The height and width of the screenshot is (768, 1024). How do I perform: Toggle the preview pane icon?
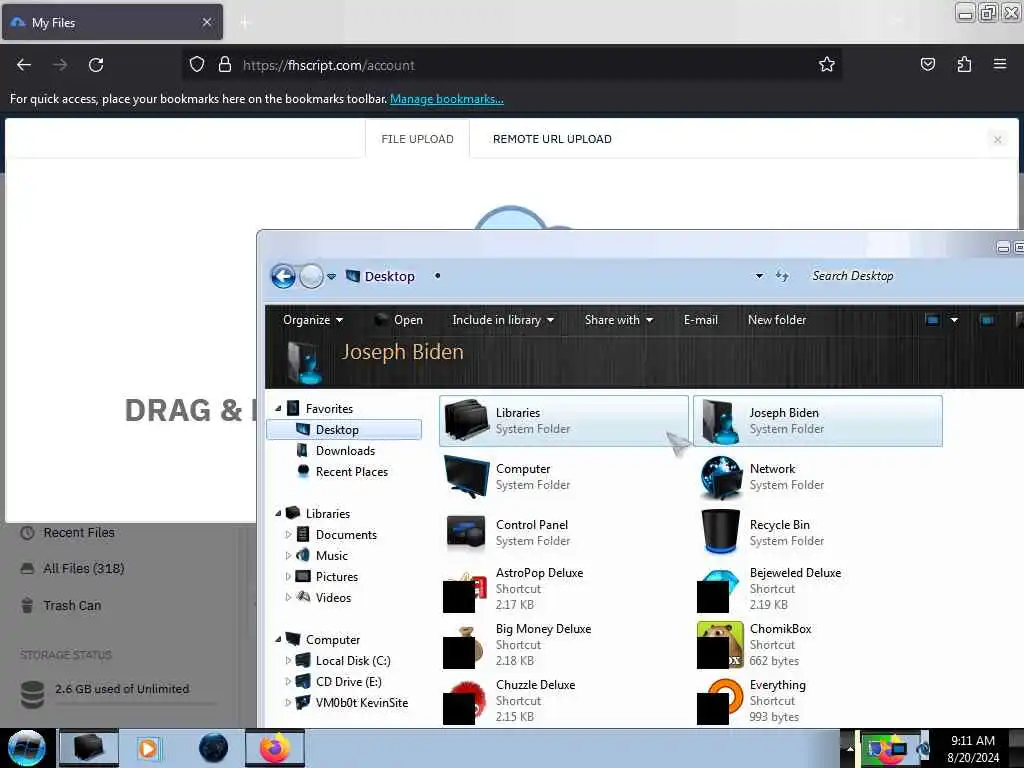pos(987,320)
